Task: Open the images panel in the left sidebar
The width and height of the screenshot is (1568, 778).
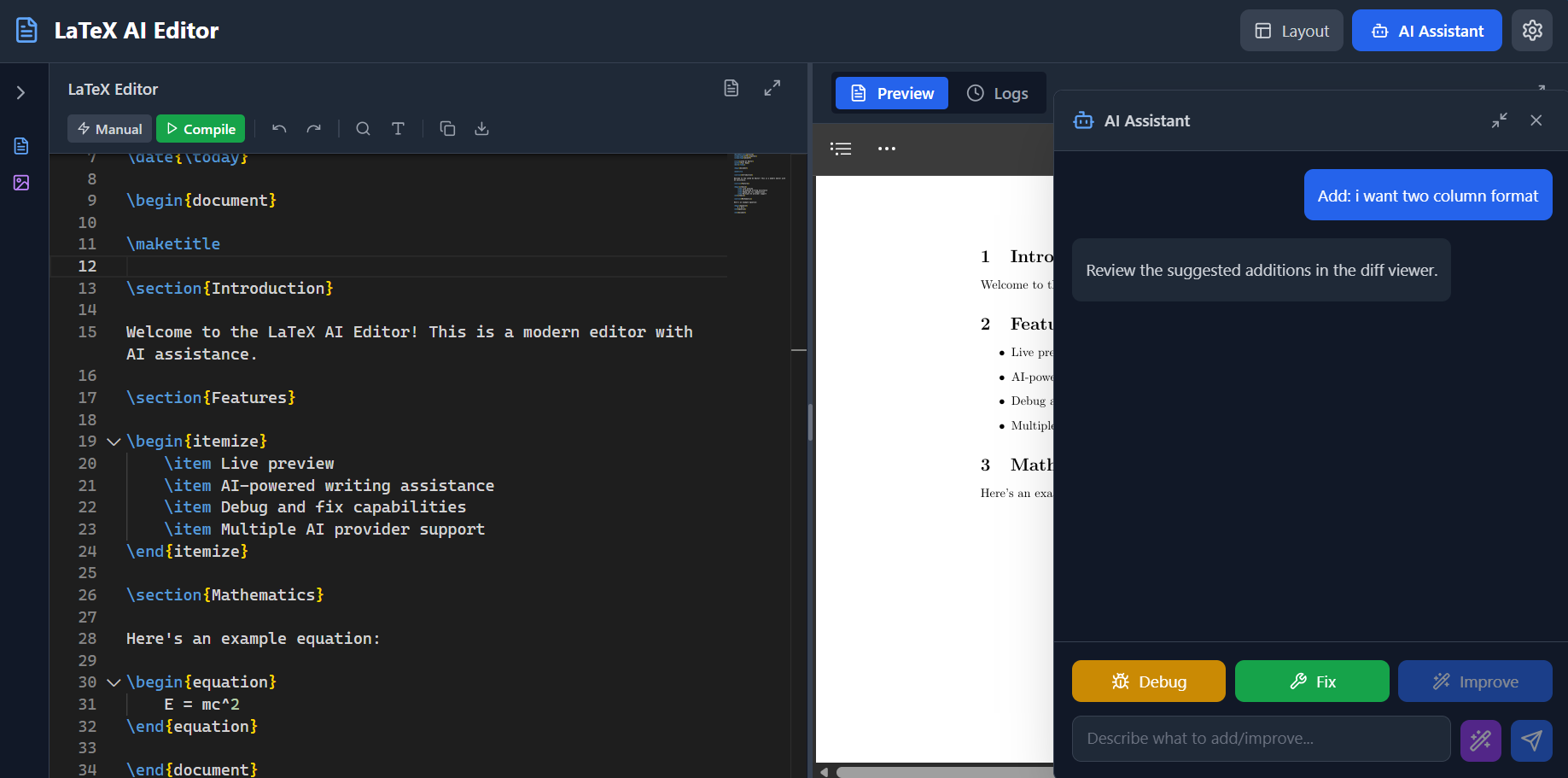Action: coord(21,183)
